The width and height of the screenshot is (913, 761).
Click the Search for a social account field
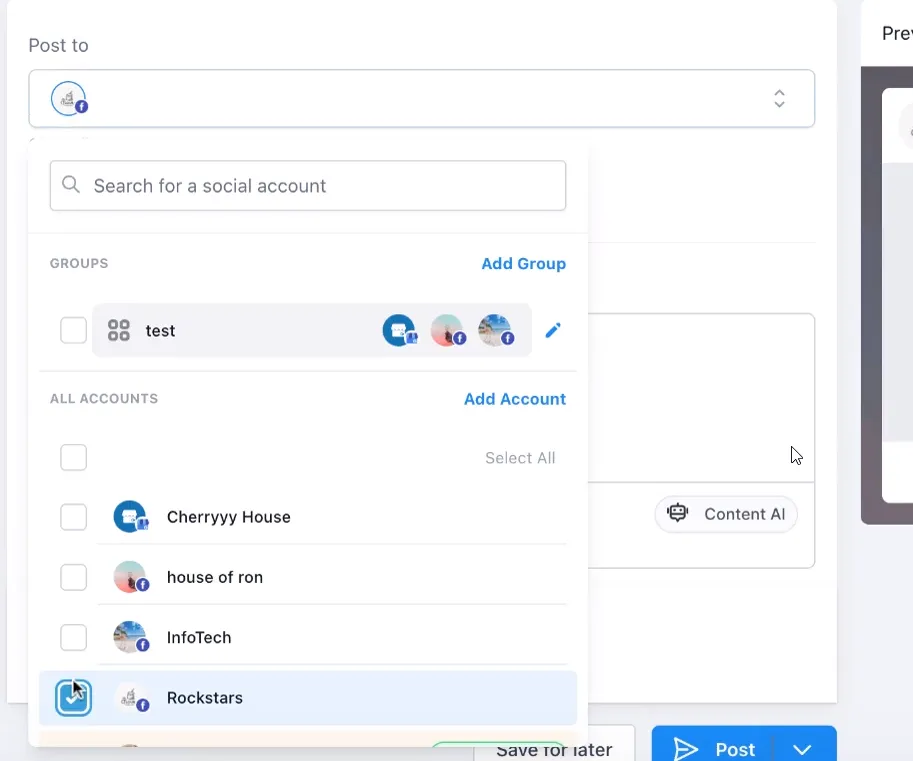[307, 186]
